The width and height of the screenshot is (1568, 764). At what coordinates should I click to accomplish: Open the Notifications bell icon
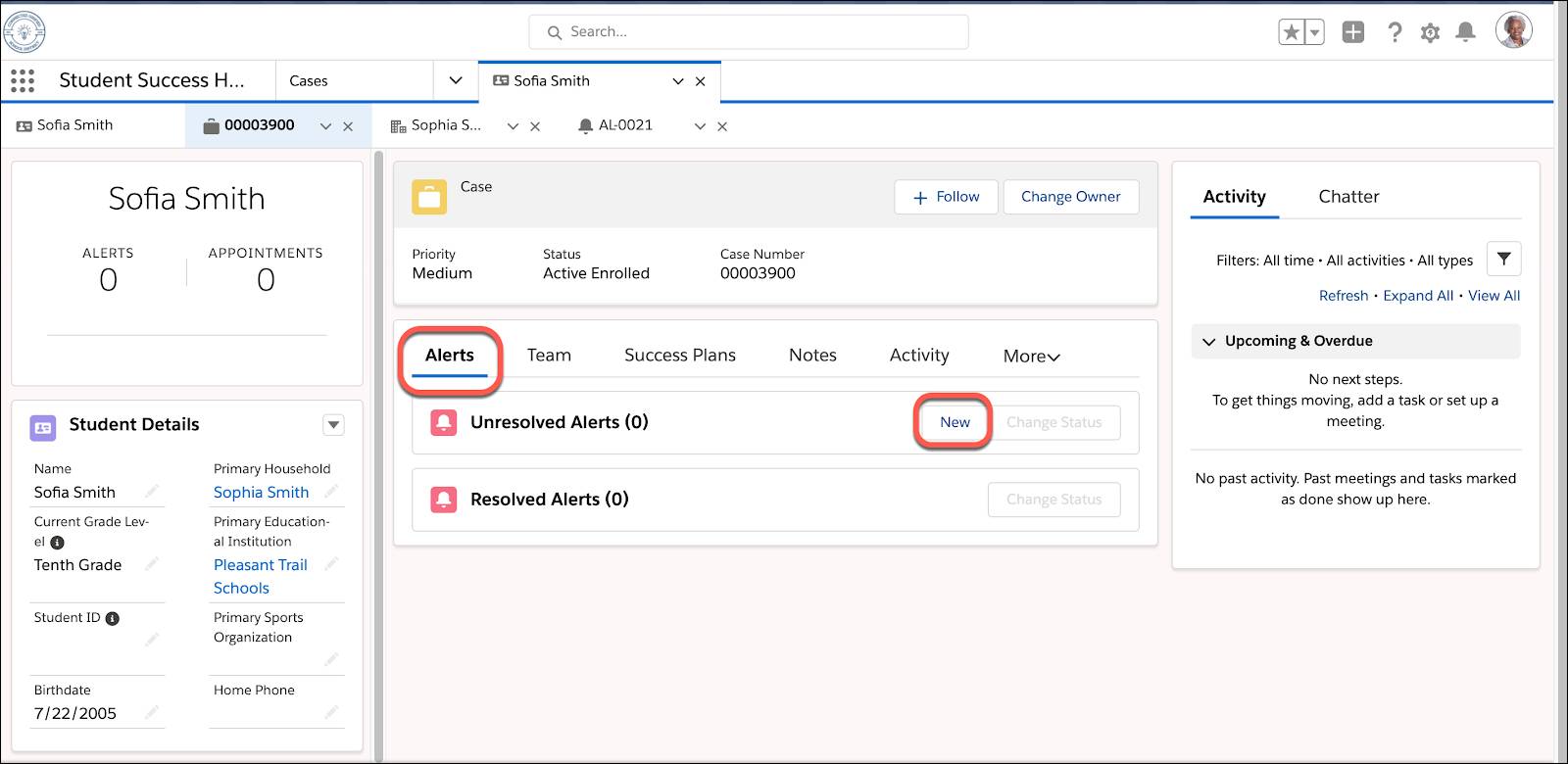pyautogui.click(x=1466, y=32)
